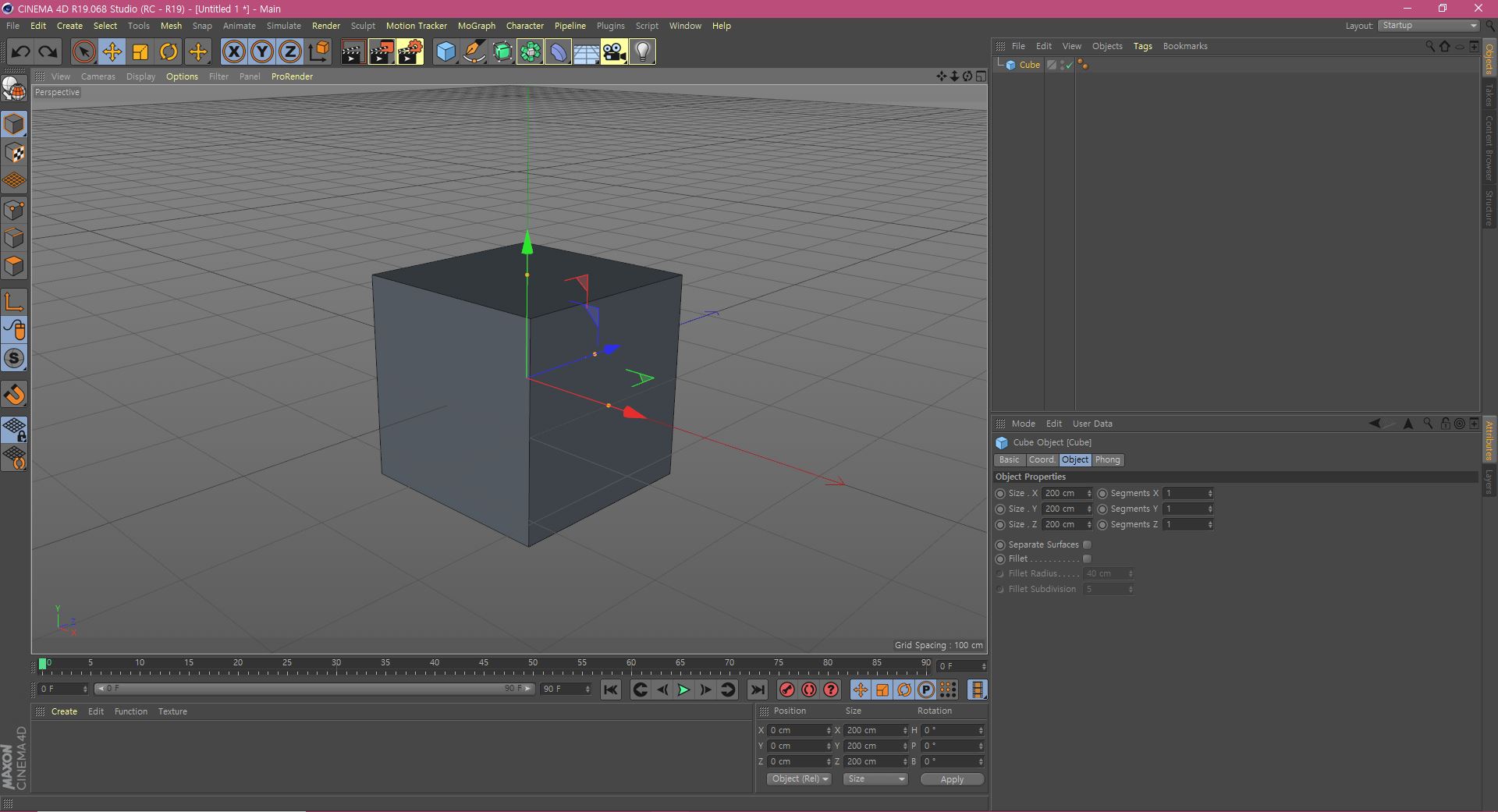Play the animation forward
Image resolution: width=1498 pixels, height=812 pixels.
683,690
